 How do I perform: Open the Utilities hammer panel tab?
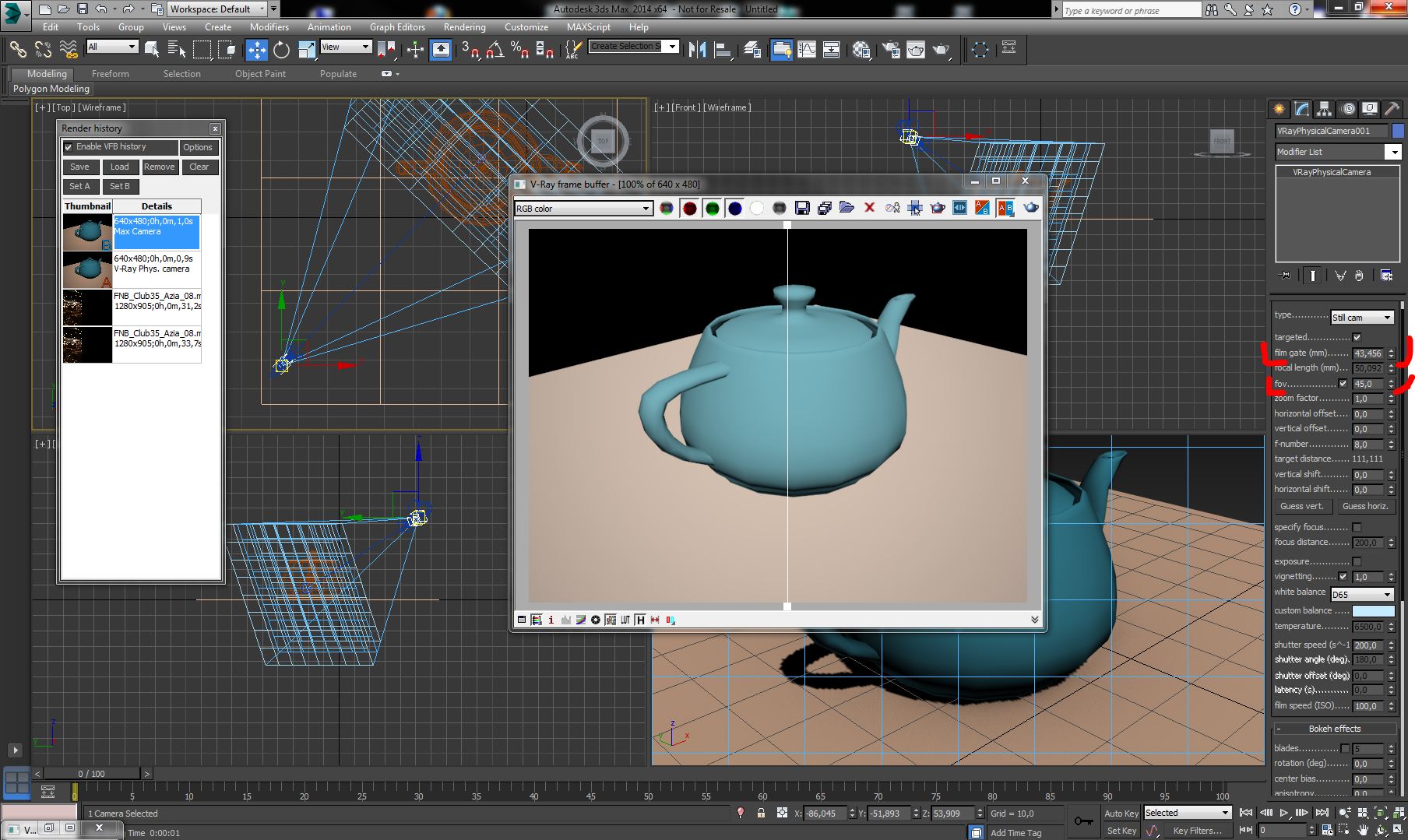1392,108
